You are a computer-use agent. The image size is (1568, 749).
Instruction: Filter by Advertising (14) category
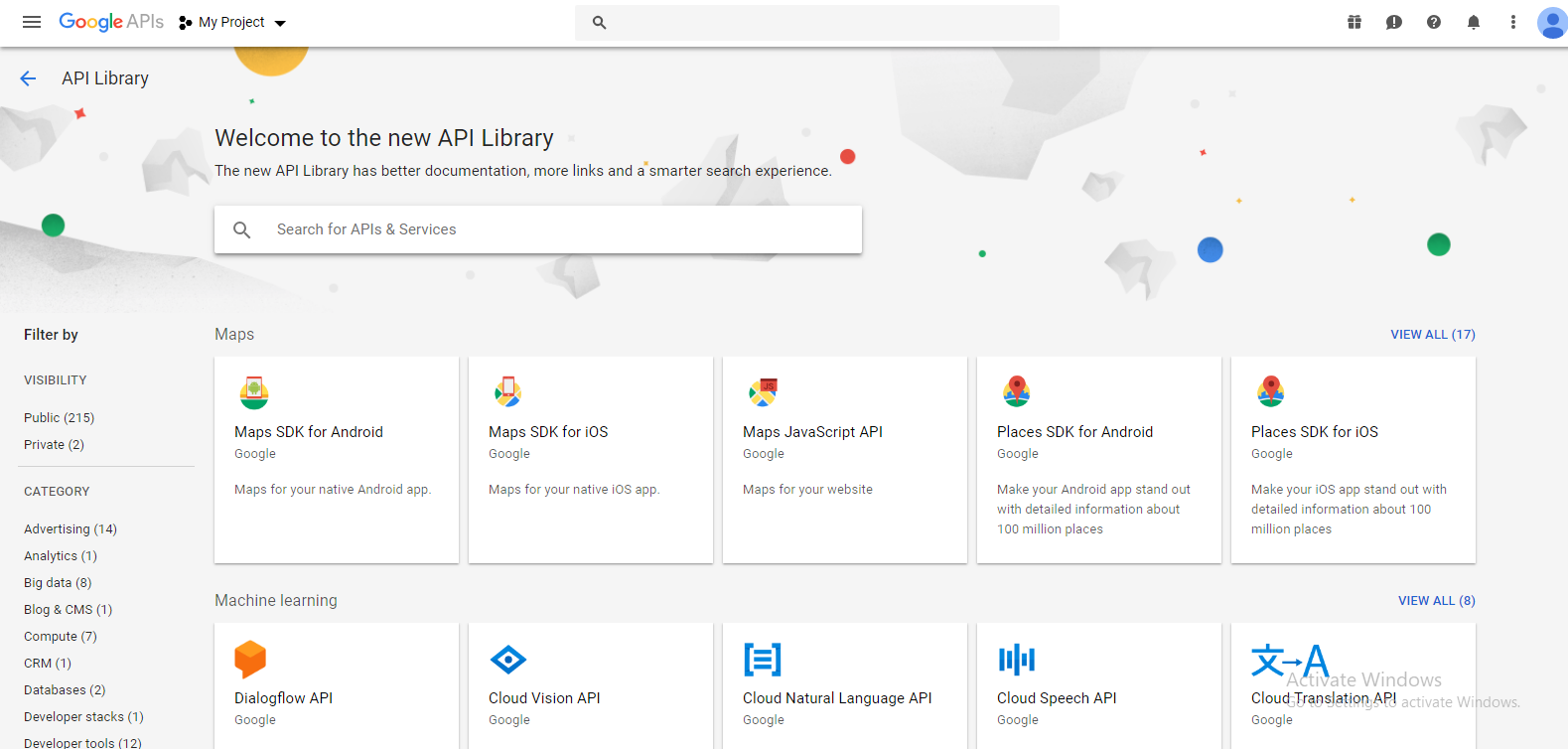71,529
